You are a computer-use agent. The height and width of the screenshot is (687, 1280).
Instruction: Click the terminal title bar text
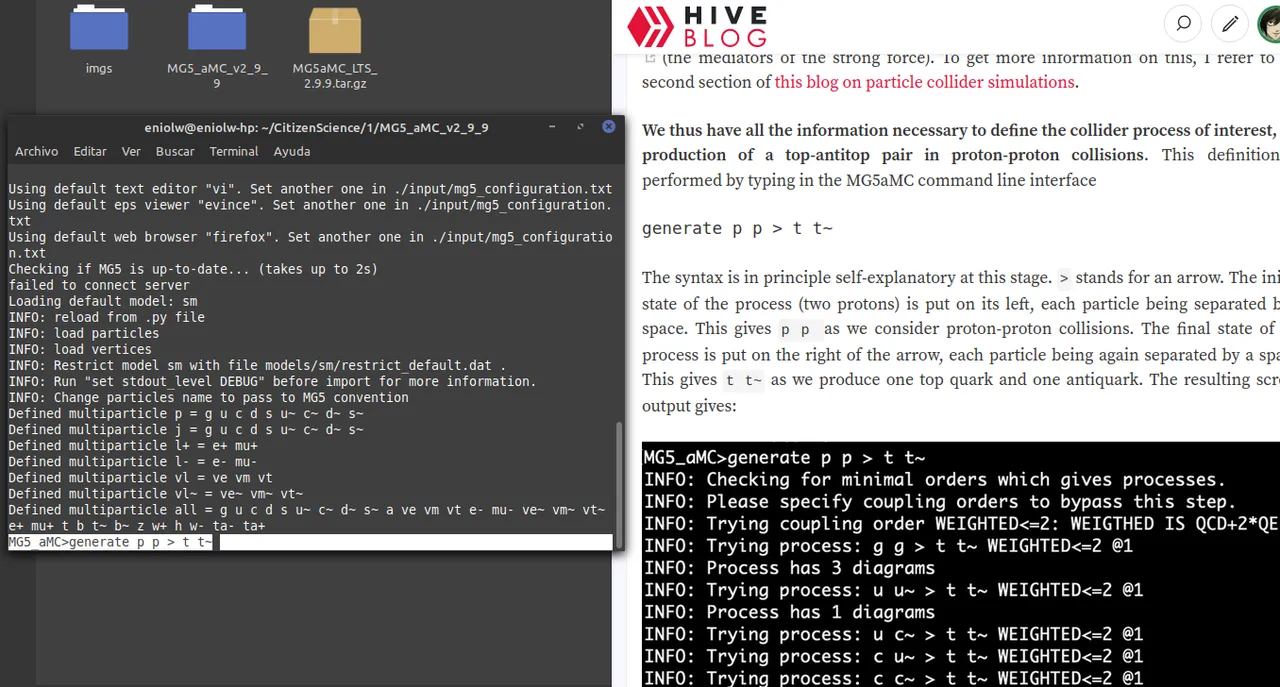(316, 128)
